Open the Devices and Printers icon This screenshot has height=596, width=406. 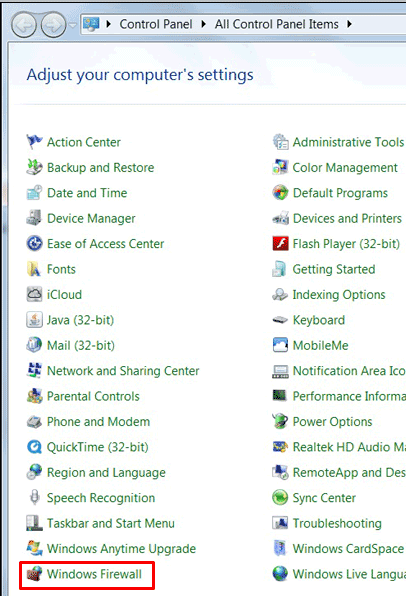pos(280,219)
